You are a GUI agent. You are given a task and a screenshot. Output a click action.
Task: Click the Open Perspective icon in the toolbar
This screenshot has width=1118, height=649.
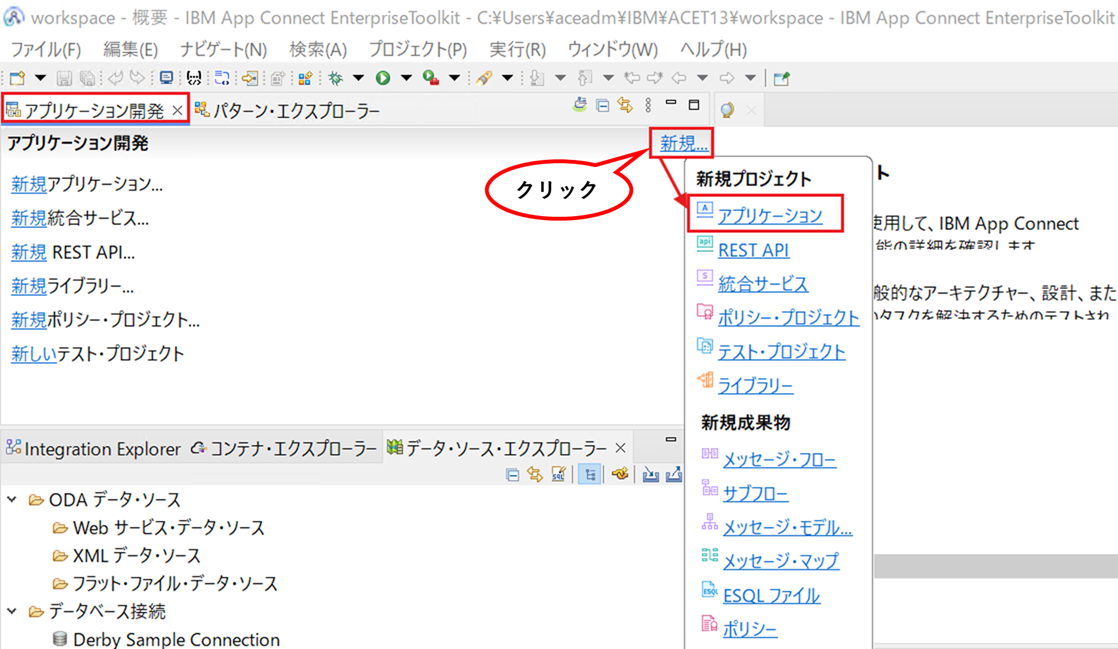(781, 78)
